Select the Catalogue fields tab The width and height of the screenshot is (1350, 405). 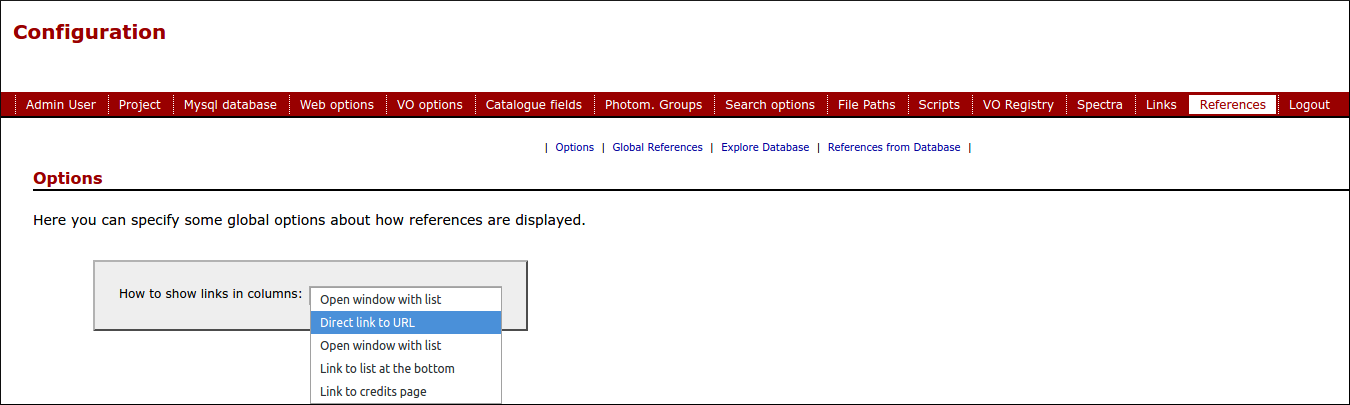coord(534,104)
